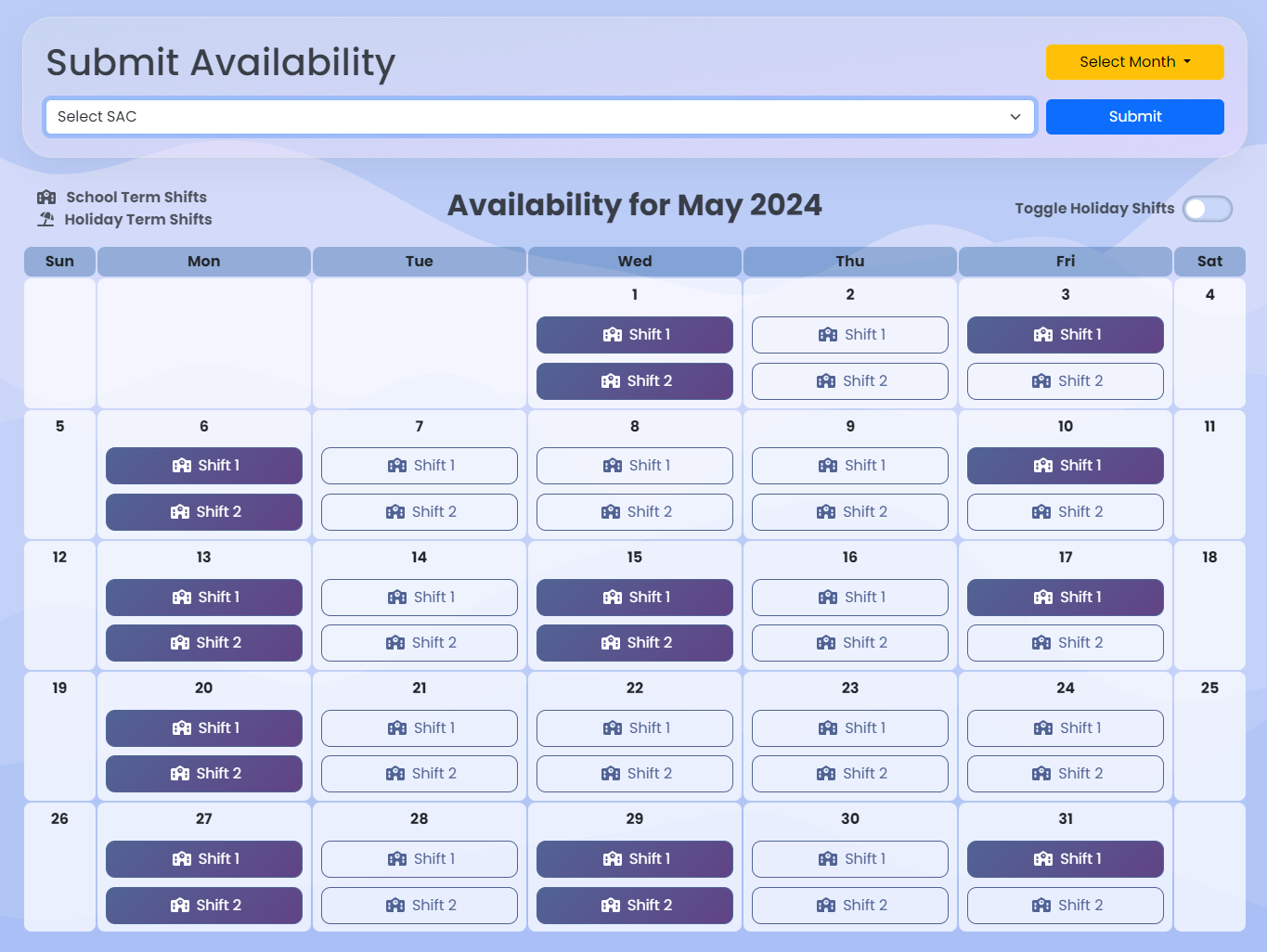Select Shift 1 on Tuesday May 21
This screenshot has height=952, width=1267.
click(420, 728)
